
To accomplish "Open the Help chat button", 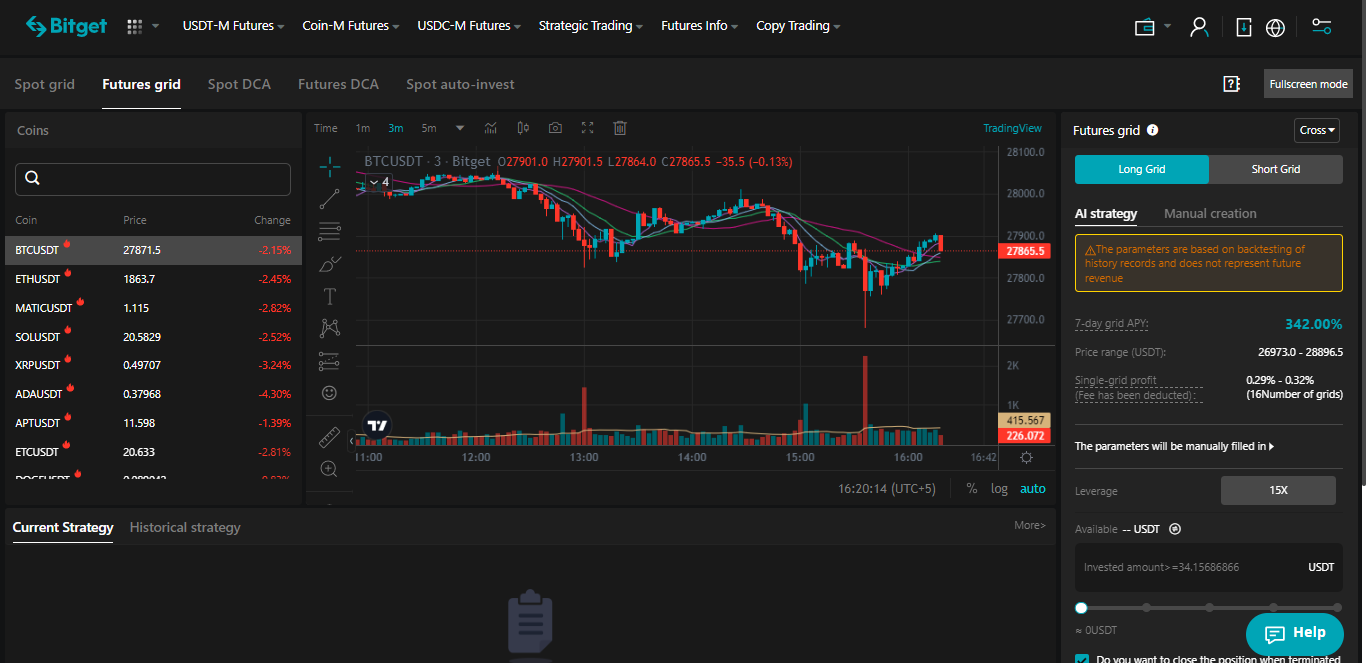I will click(1295, 633).
